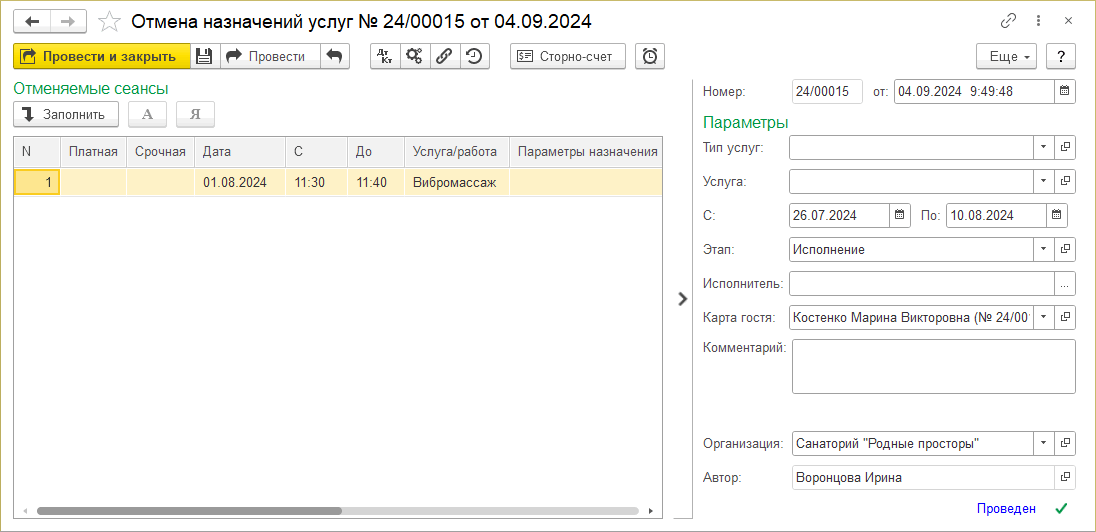1096x532 pixels.
Task: Click the Услуга input field
Action: (911, 181)
